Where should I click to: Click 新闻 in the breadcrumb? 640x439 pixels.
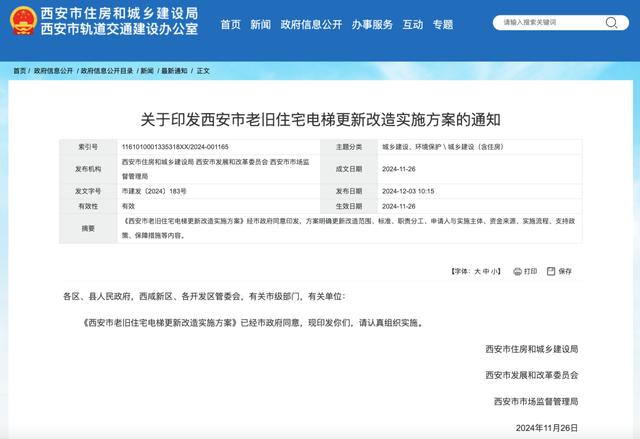[x=147, y=71]
